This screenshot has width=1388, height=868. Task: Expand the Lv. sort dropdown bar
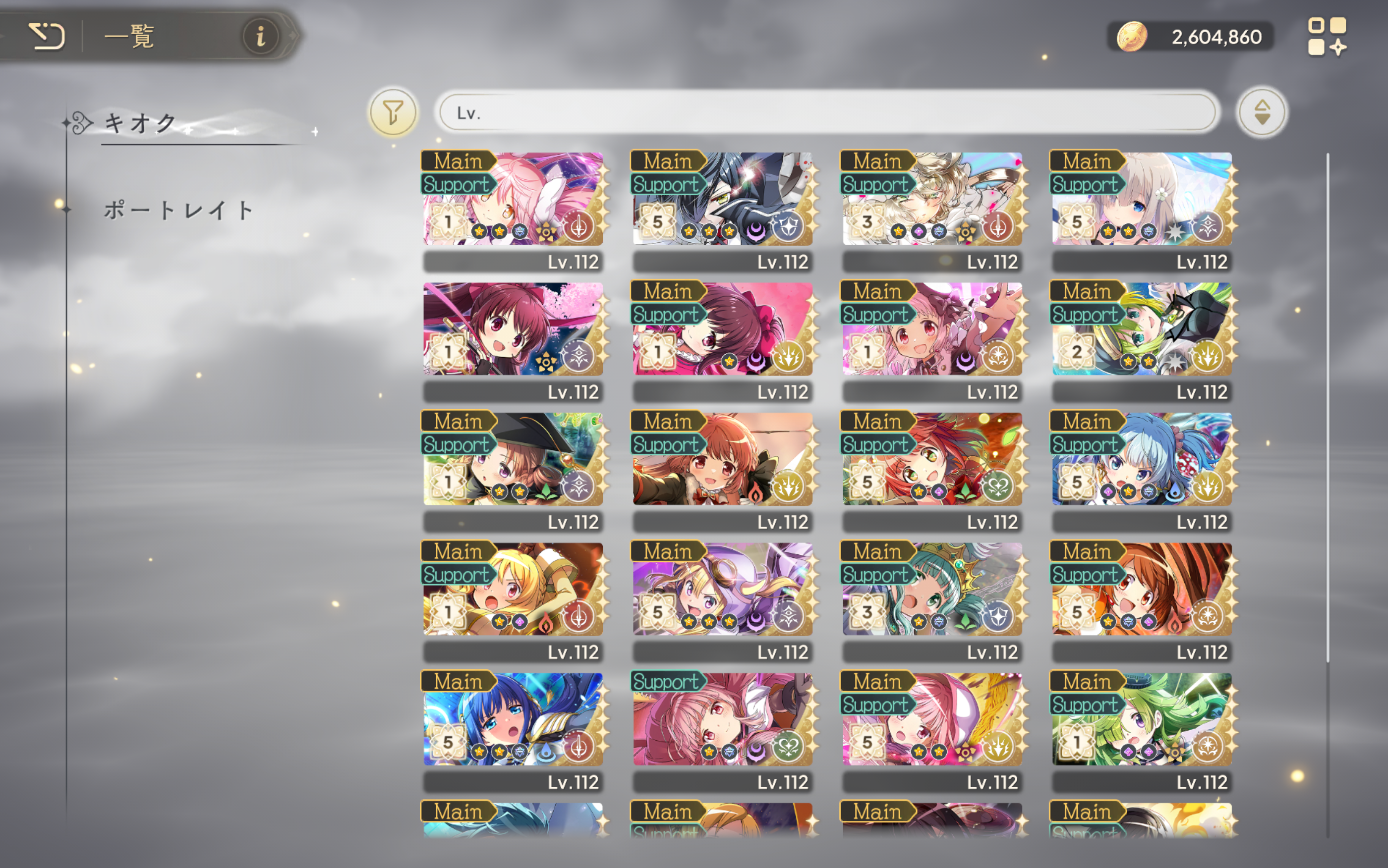click(x=827, y=112)
